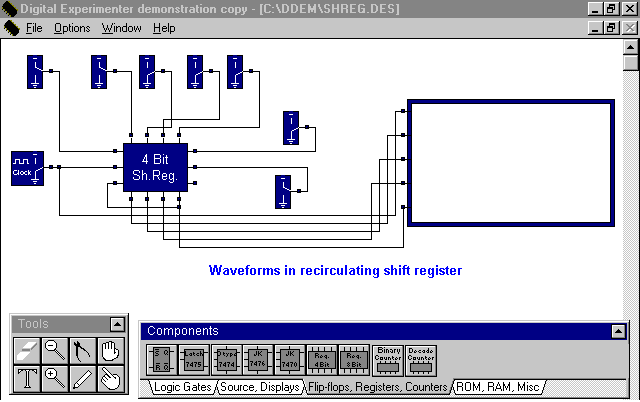Viewport: 640px width, 402px height.
Task: Collapse the Components panel with arrow
Action: 617,331
